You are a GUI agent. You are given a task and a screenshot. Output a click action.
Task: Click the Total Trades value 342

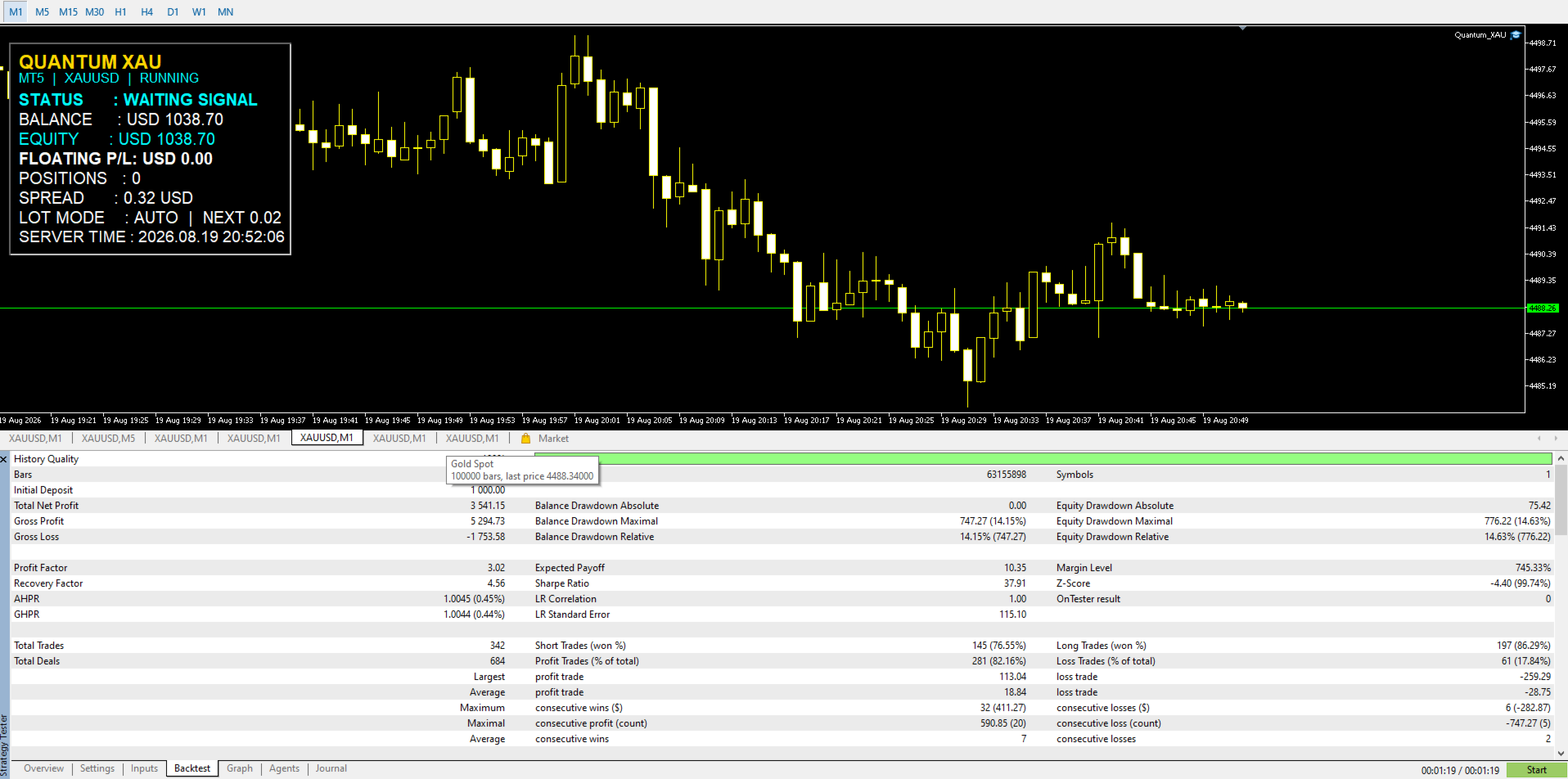click(498, 646)
